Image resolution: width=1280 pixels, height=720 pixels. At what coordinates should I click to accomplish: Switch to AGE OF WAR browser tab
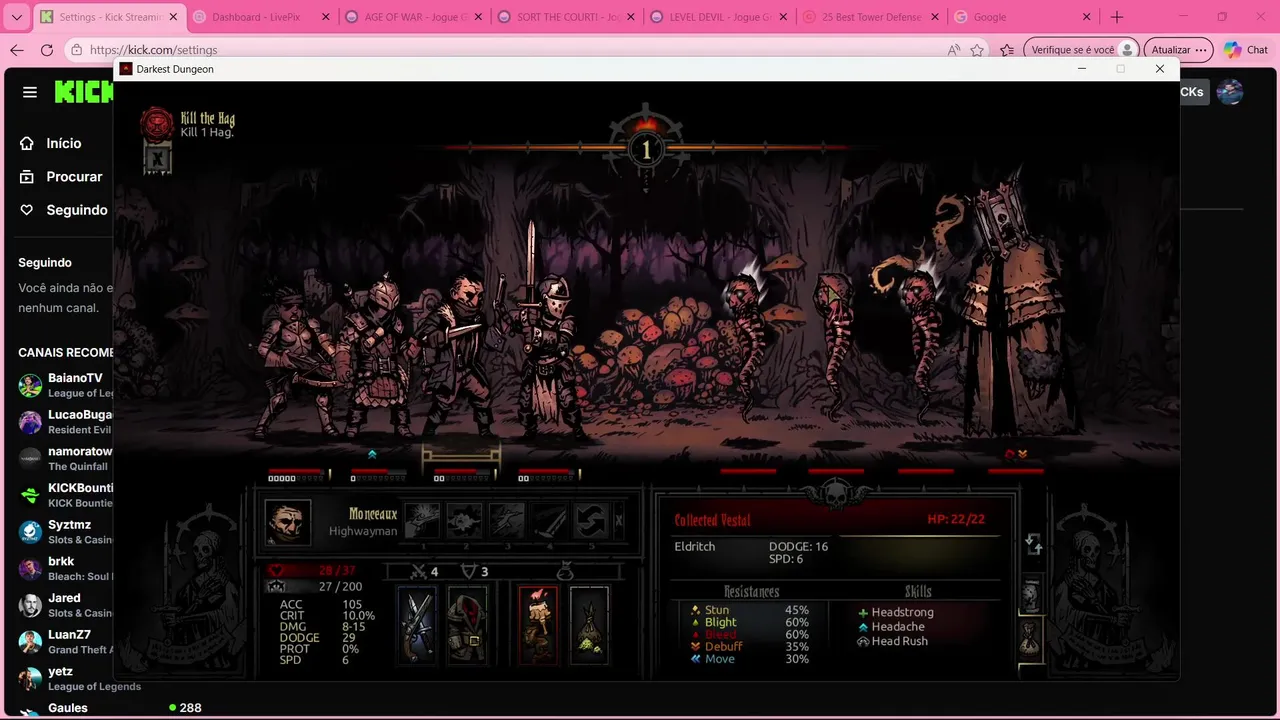pyautogui.click(x=413, y=17)
